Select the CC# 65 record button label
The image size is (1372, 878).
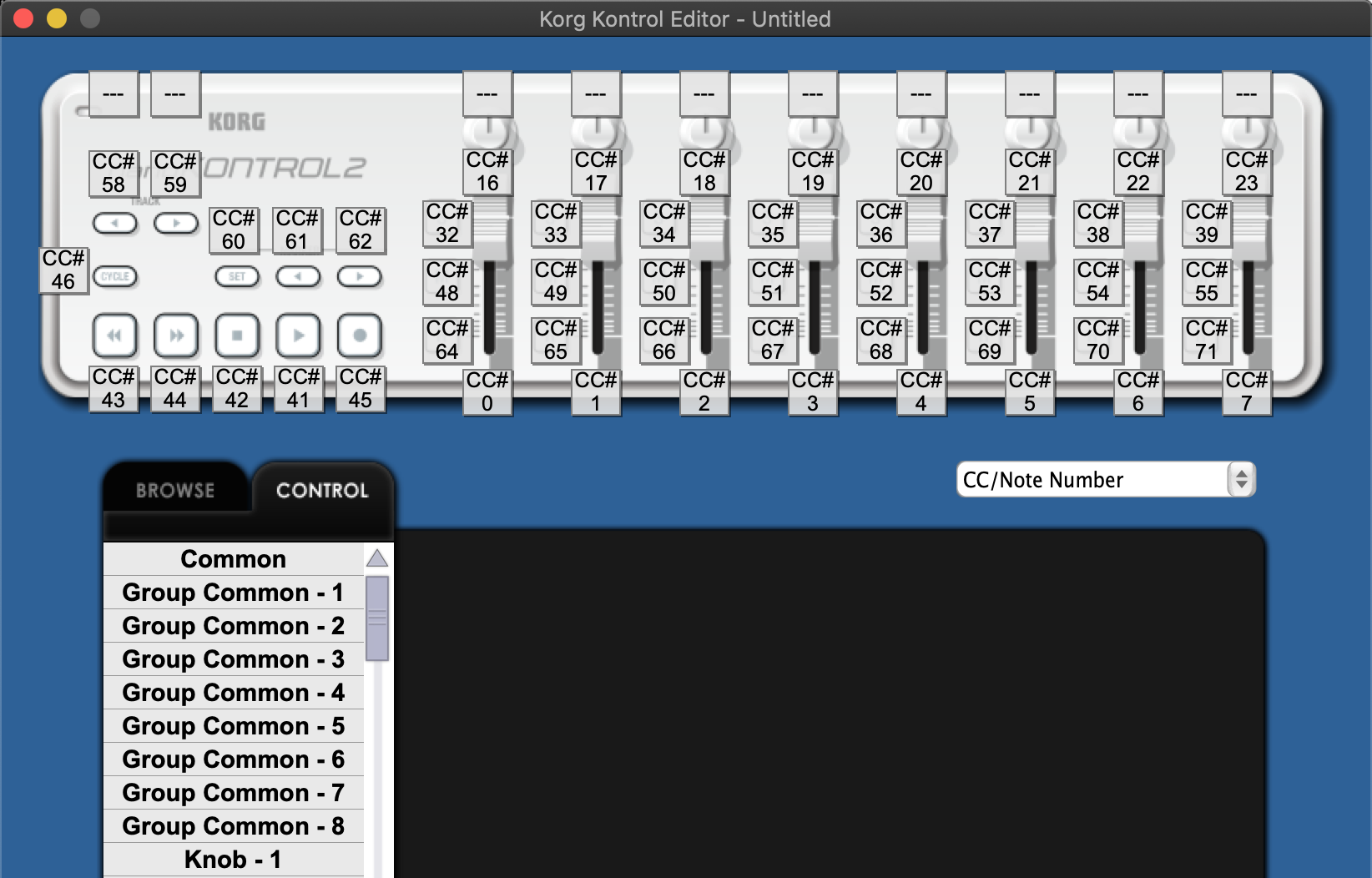click(556, 341)
